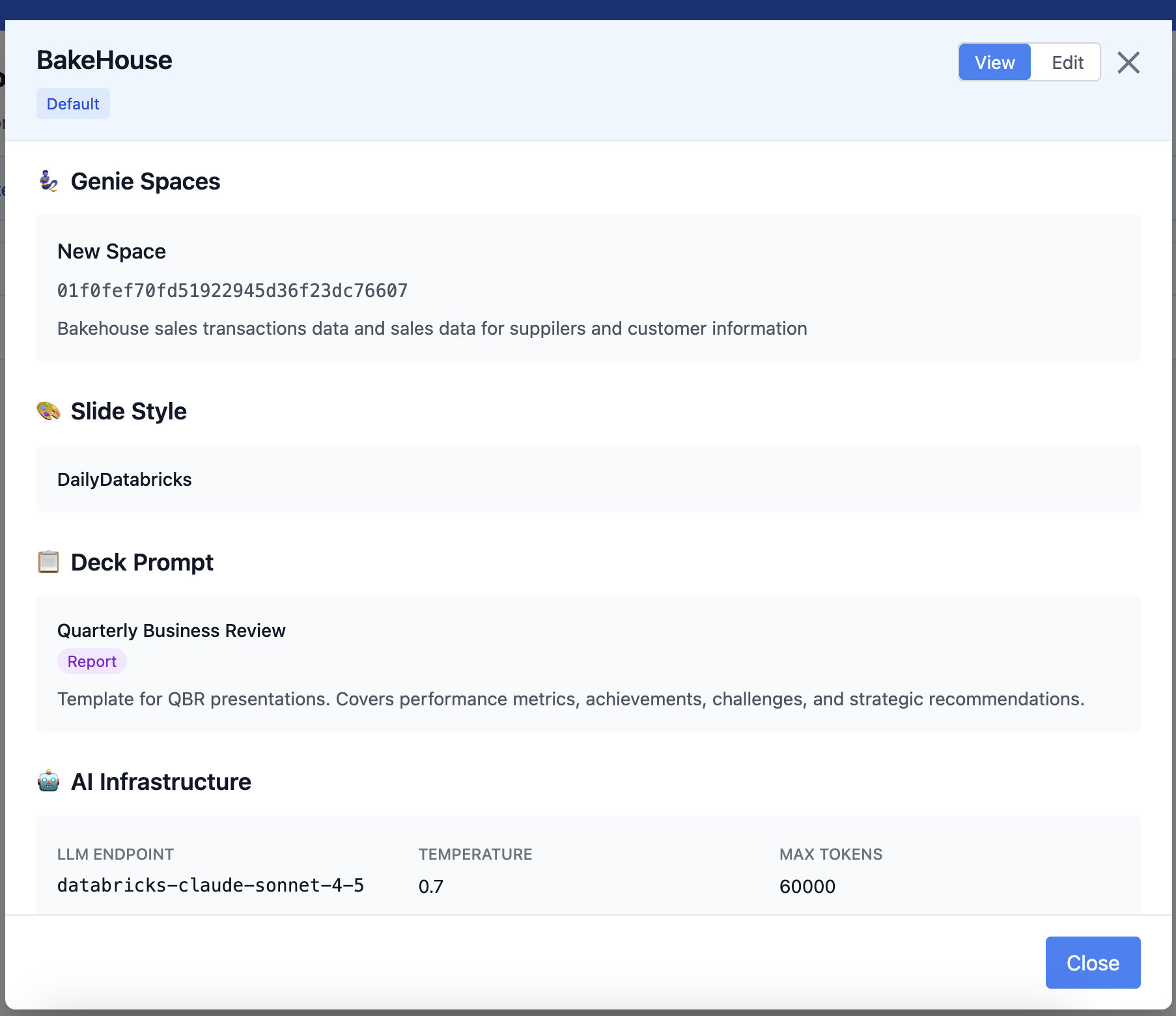
Task: Click the genie icon beside Genie Spaces
Action: (x=49, y=181)
